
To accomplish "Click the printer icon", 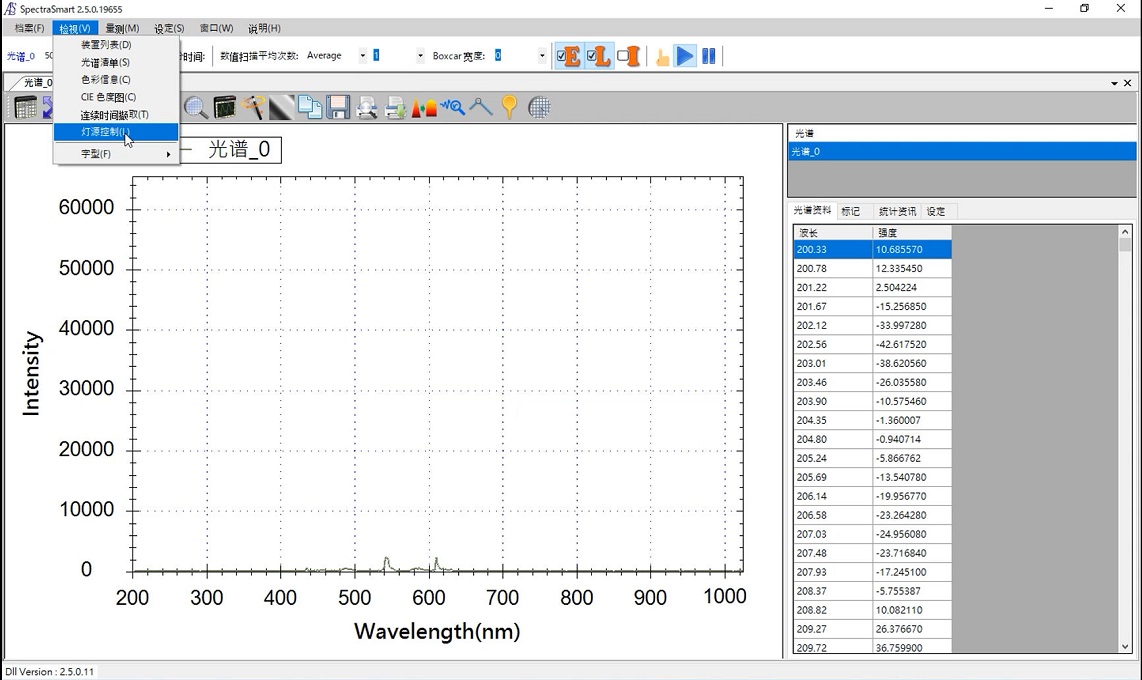I will (x=395, y=108).
